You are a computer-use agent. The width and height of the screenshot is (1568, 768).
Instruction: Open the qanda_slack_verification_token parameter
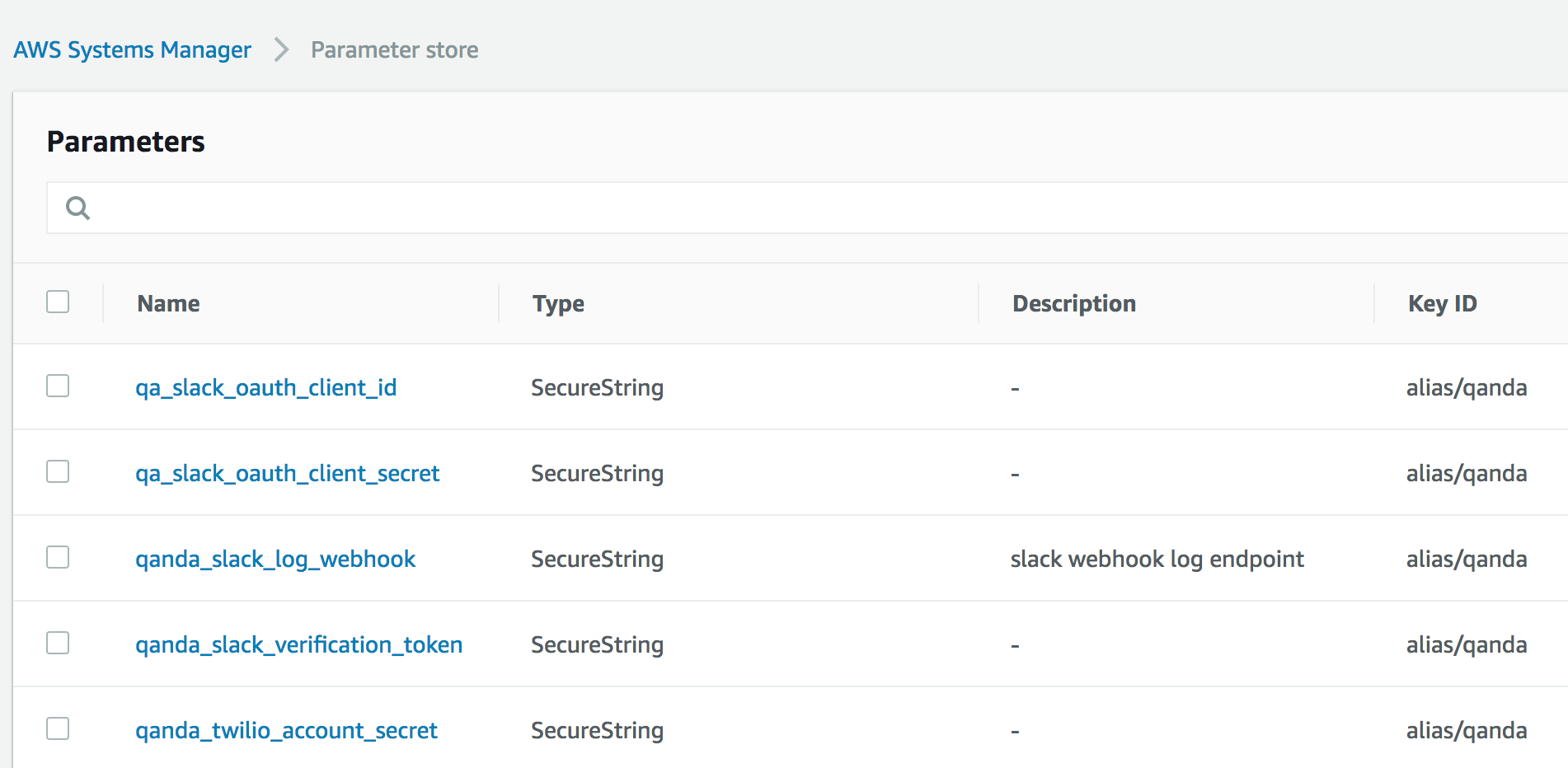298,644
